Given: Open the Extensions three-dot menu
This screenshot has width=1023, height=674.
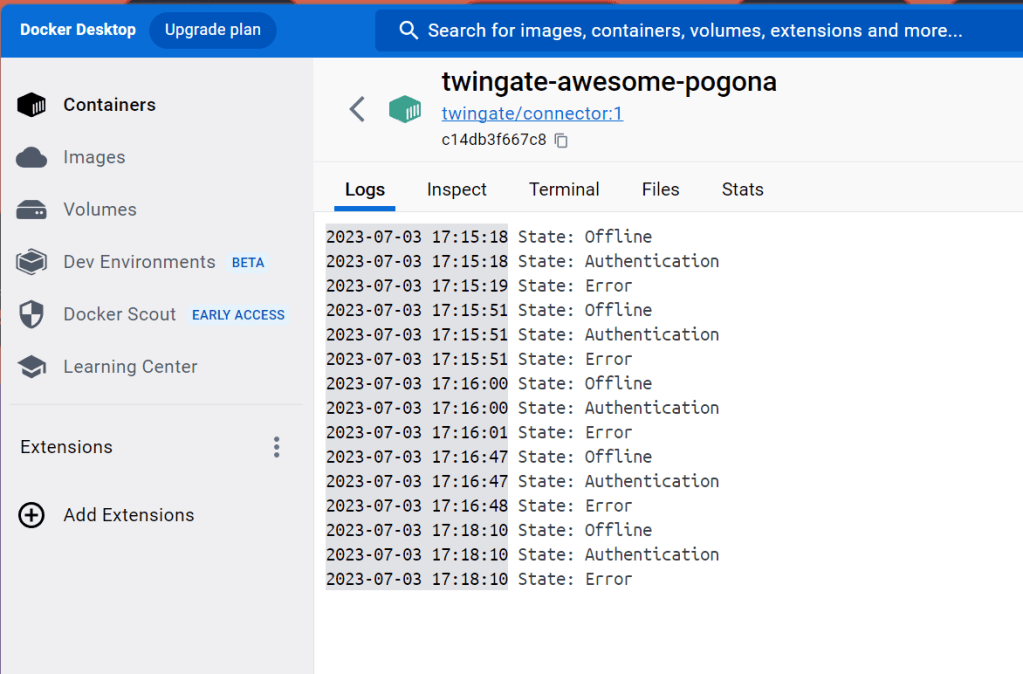Looking at the screenshot, I should [277, 447].
